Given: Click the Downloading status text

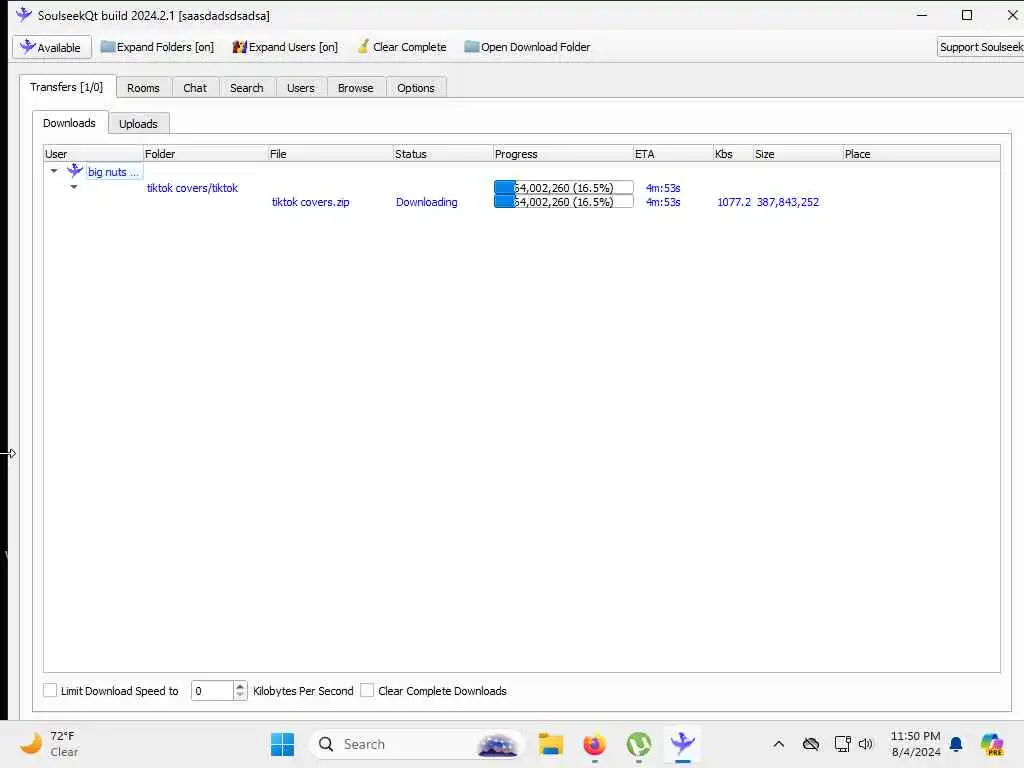Looking at the screenshot, I should [426, 202].
